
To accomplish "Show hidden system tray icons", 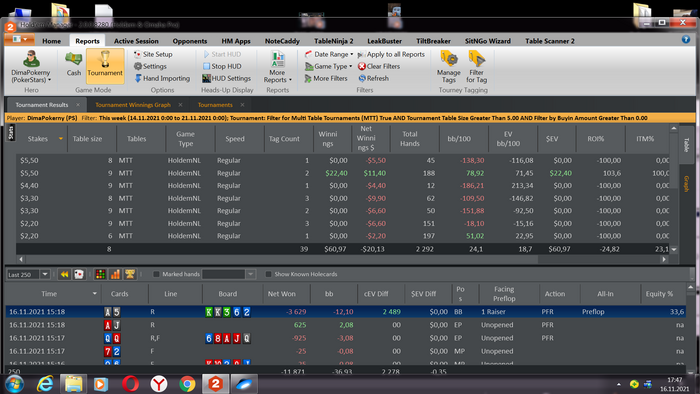I will pos(619,384).
